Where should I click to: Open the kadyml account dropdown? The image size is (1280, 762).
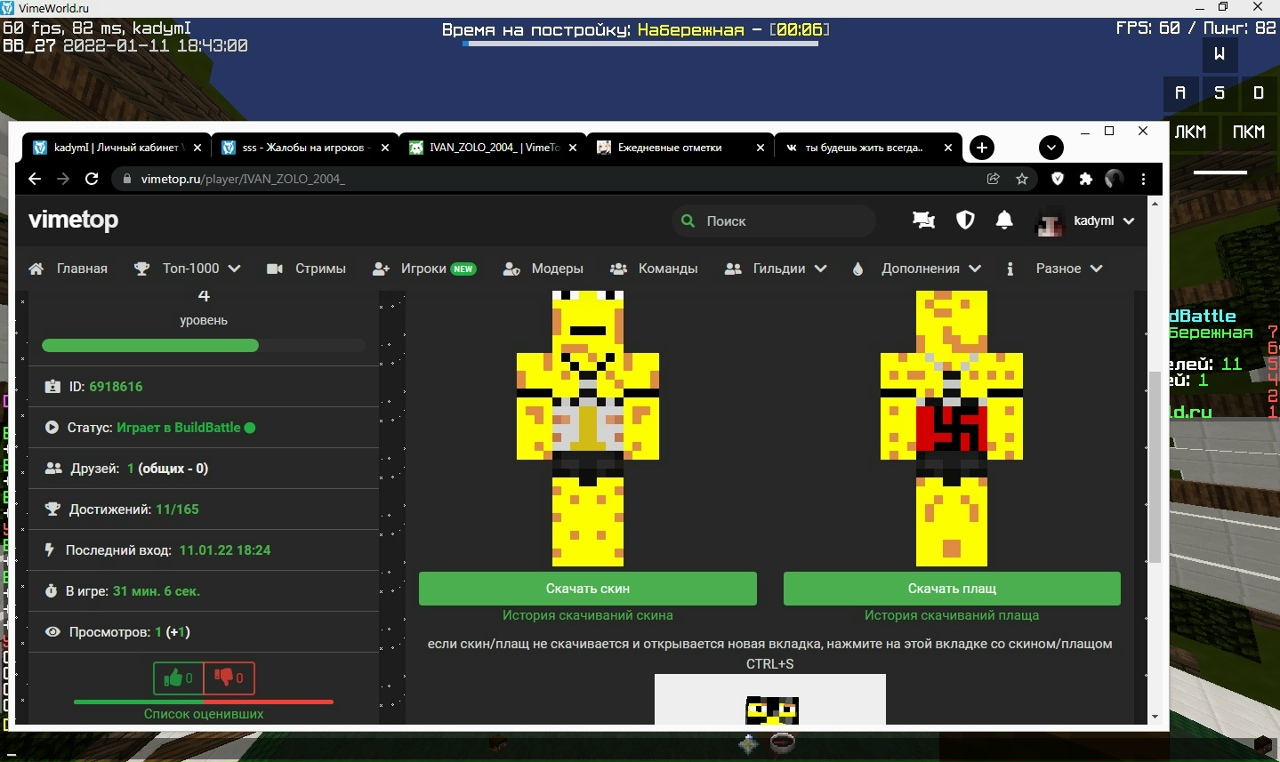coord(1086,221)
